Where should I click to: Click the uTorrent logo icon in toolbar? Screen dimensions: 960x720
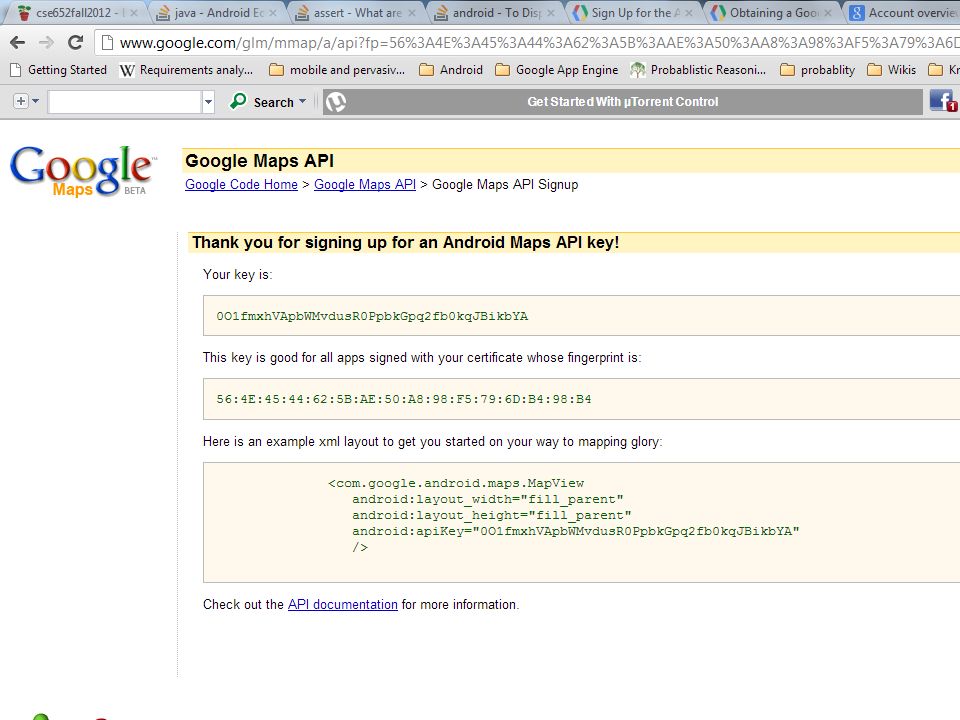tap(336, 102)
